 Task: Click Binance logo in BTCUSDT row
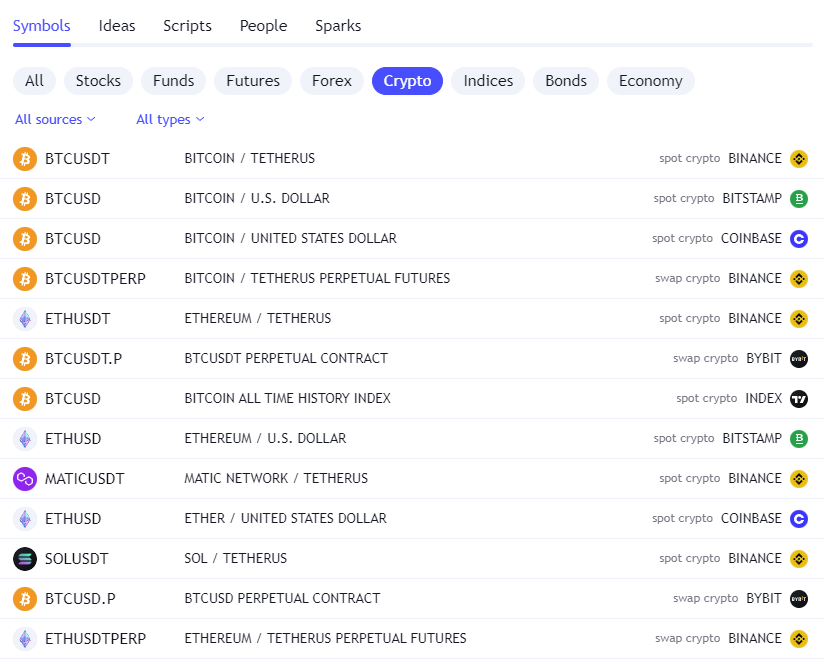click(799, 159)
